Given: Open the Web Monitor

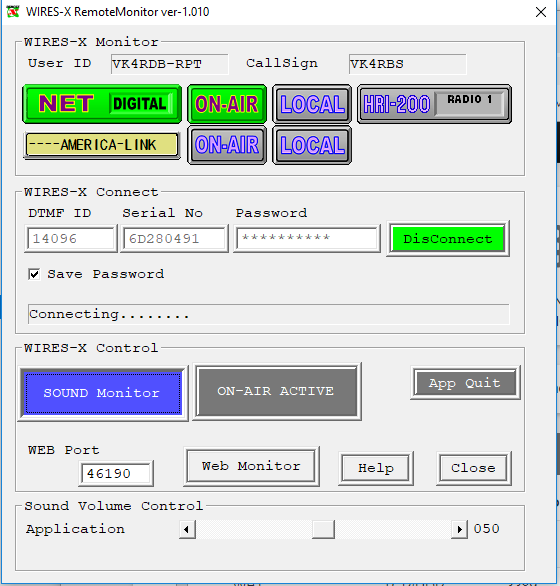Looking at the screenshot, I should pyautogui.click(x=251, y=466).
